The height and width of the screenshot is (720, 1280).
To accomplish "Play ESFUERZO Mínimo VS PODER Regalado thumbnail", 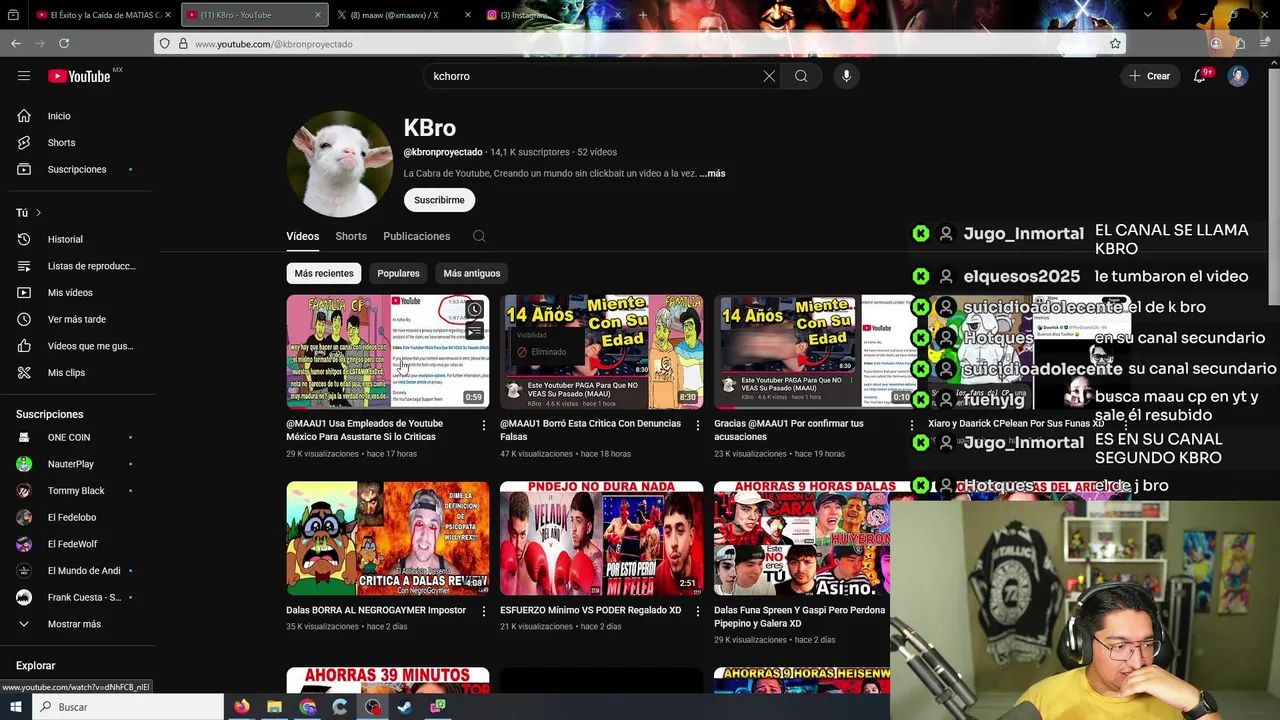I will click(602, 538).
